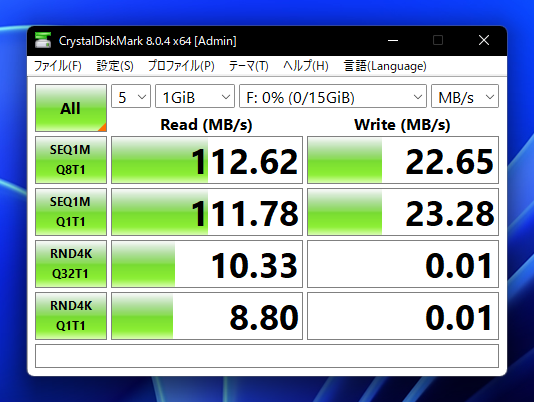Viewport: 534px width, 402px height.
Task: Select the 112.62 read result value
Action: coord(207,160)
